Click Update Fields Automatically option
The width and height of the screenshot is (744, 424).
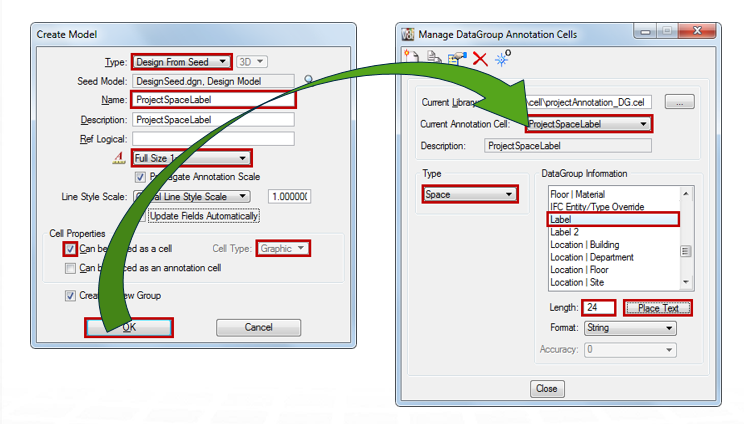[x=204, y=216]
